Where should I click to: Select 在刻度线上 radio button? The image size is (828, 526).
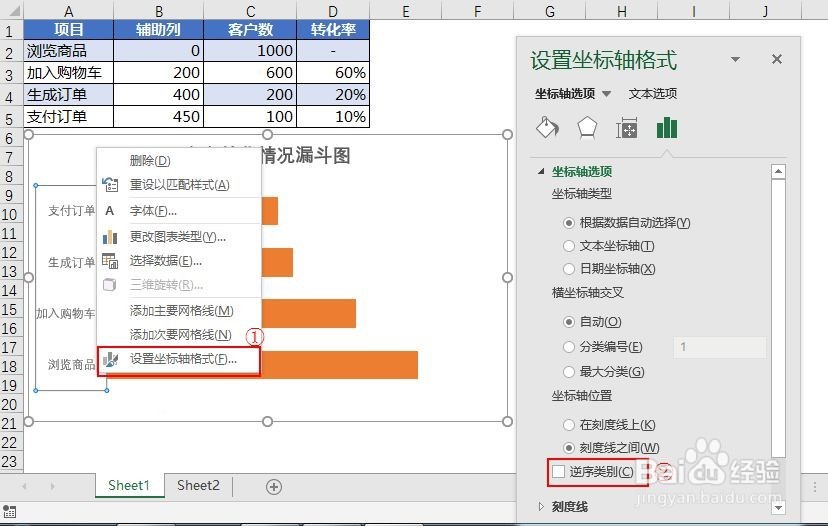point(569,425)
